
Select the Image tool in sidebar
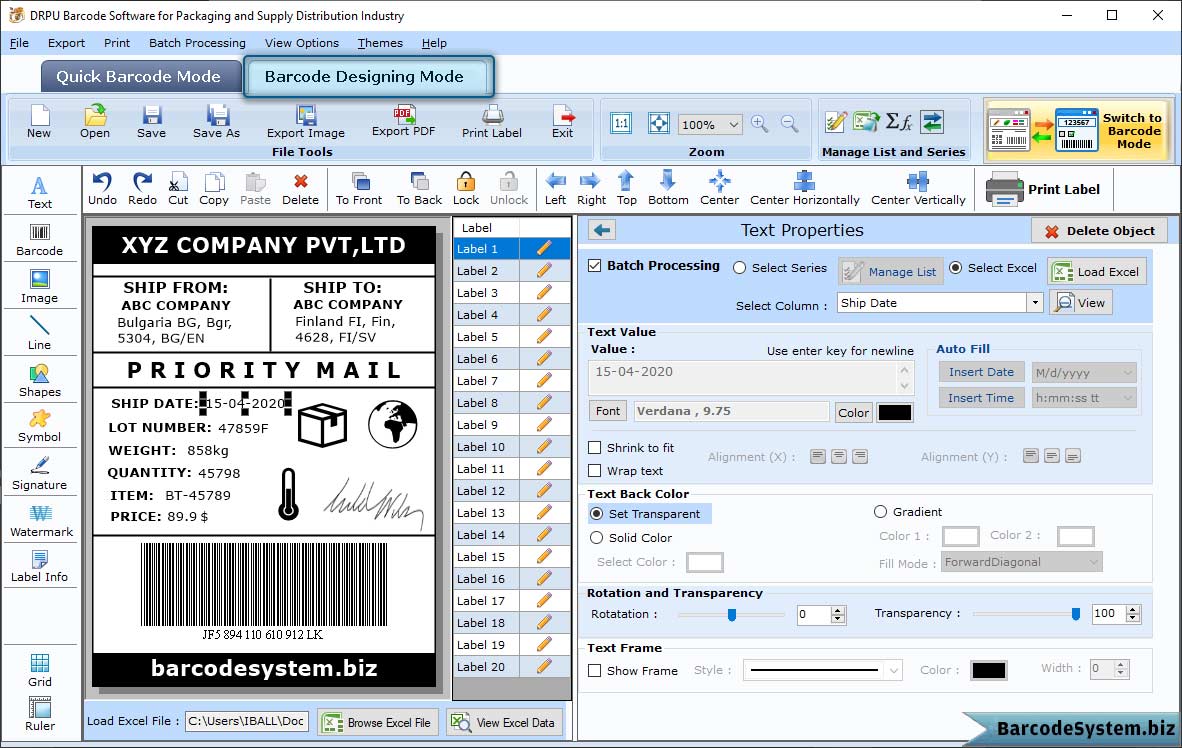click(x=39, y=287)
